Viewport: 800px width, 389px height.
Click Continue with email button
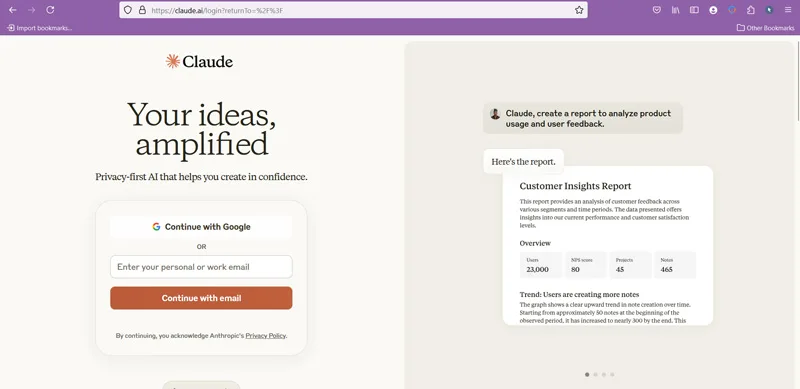(201, 298)
